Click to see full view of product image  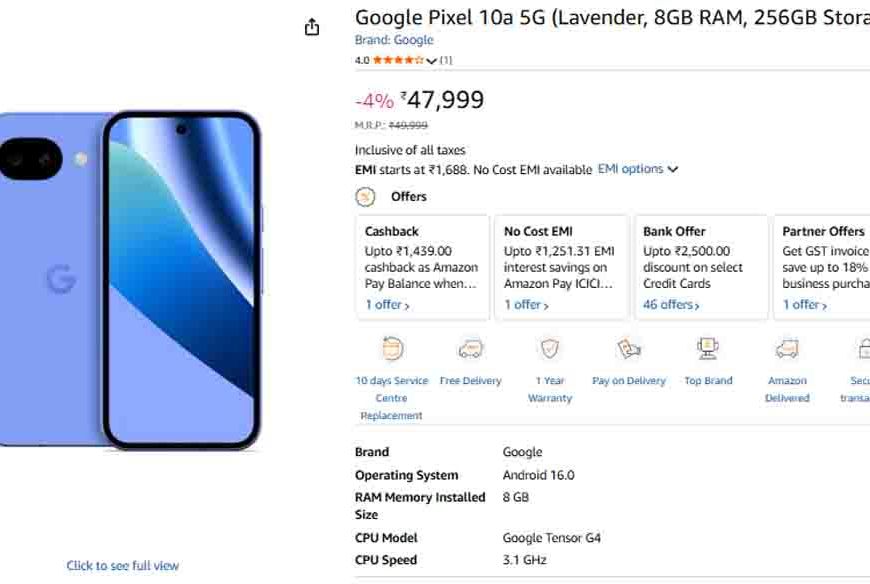(121, 565)
